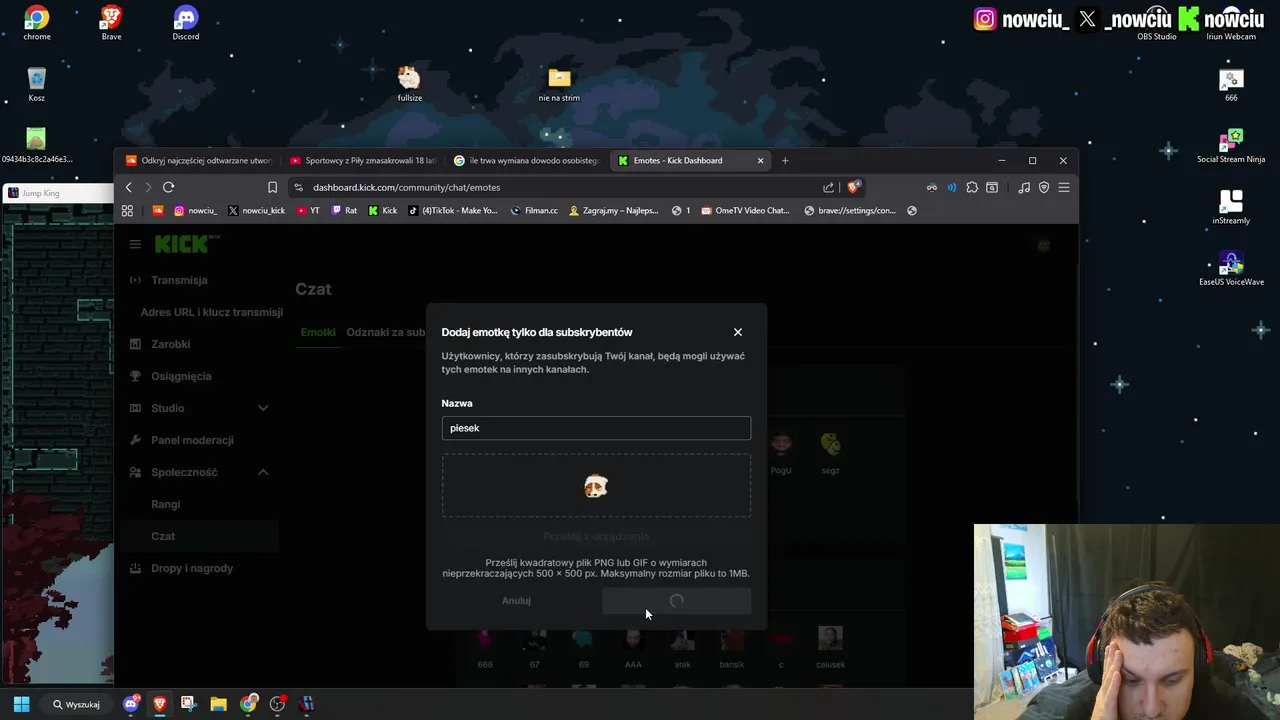Open a new browser tab
Image resolution: width=1280 pixels, height=720 pixels.
[785, 160]
